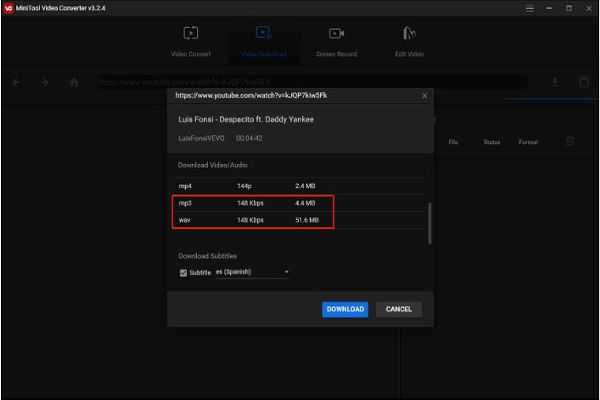Click the CANCEL button

point(399,309)
